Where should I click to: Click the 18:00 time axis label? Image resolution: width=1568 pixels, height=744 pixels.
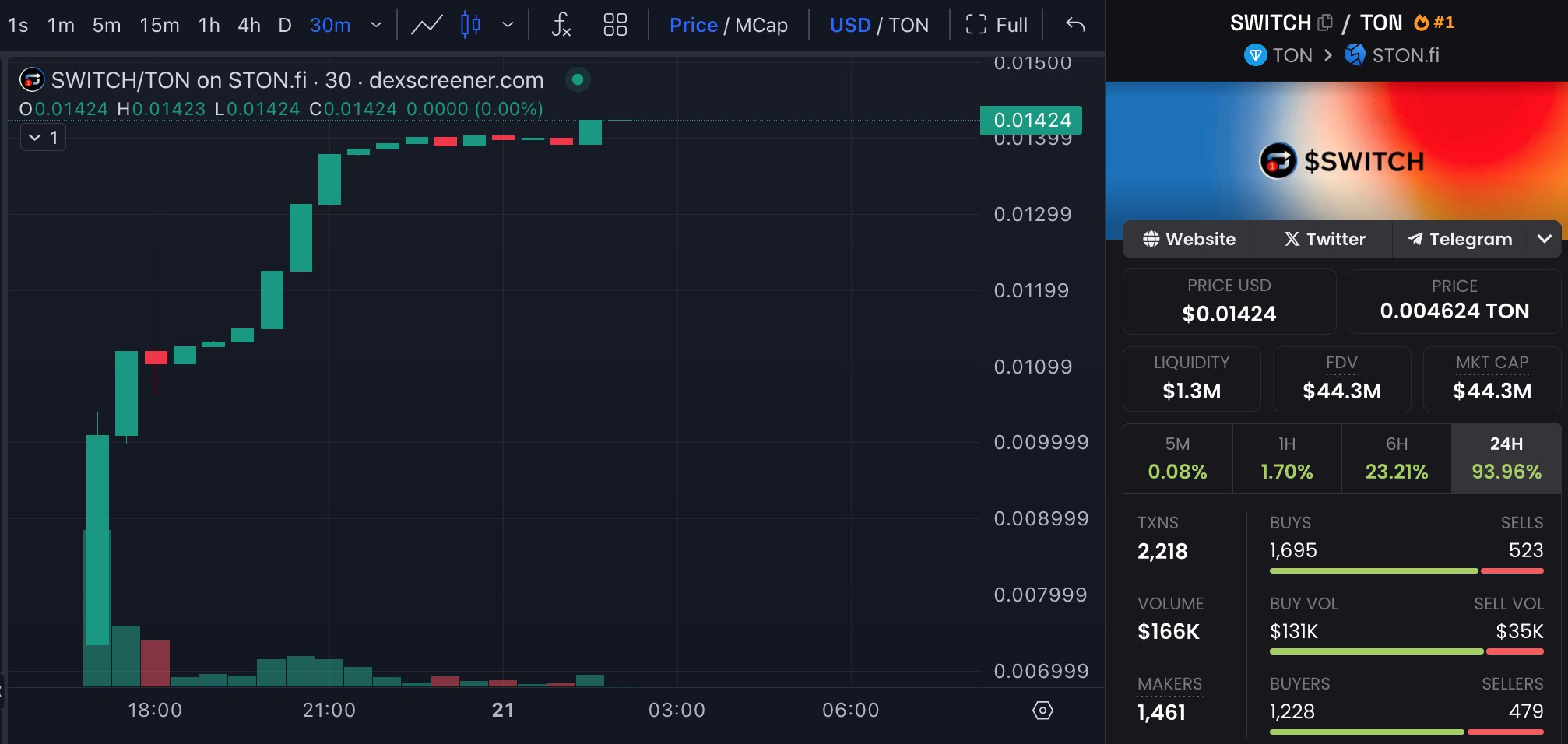155,710
